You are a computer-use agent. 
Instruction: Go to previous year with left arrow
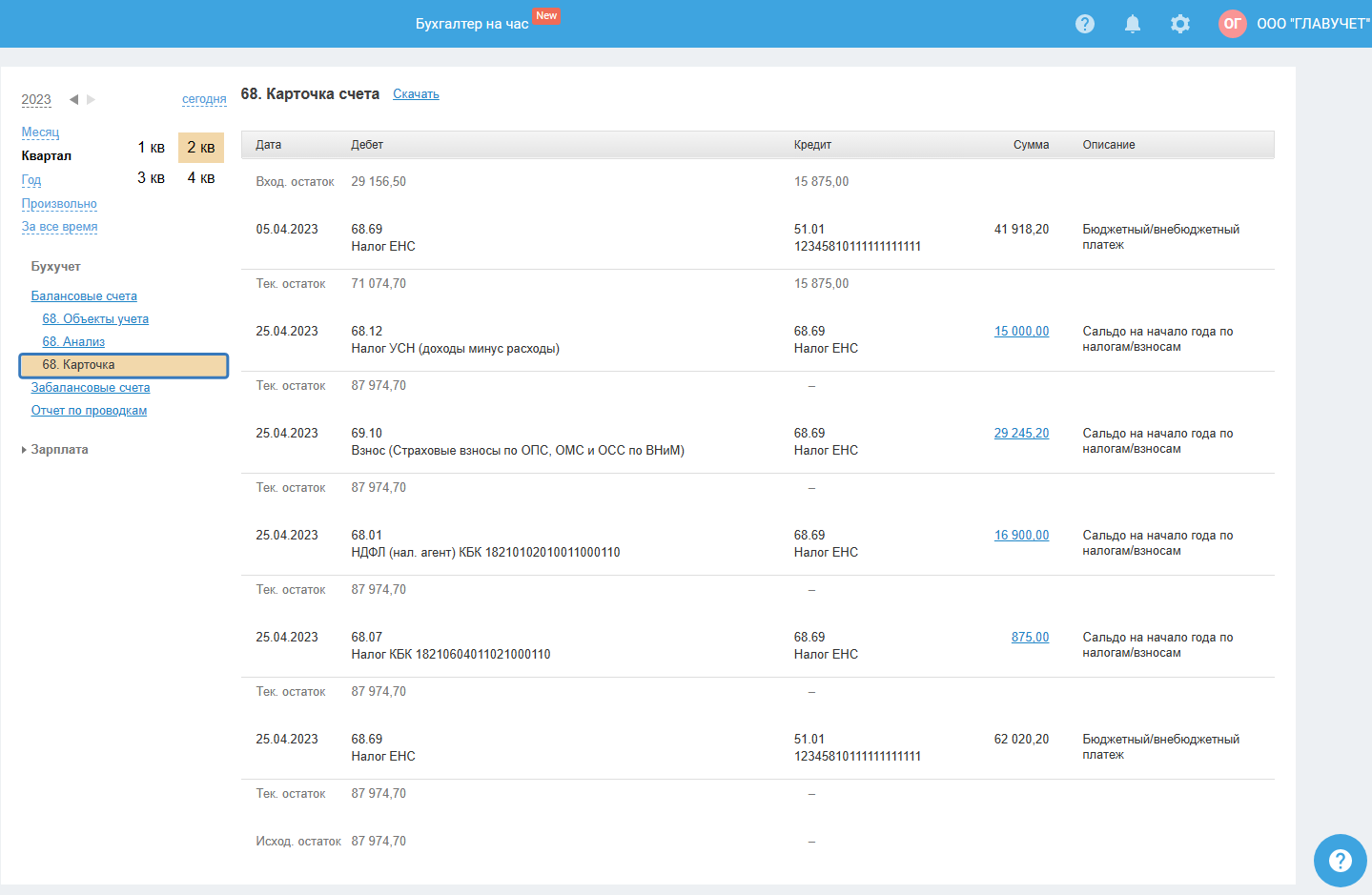click(x=73, y=99)
